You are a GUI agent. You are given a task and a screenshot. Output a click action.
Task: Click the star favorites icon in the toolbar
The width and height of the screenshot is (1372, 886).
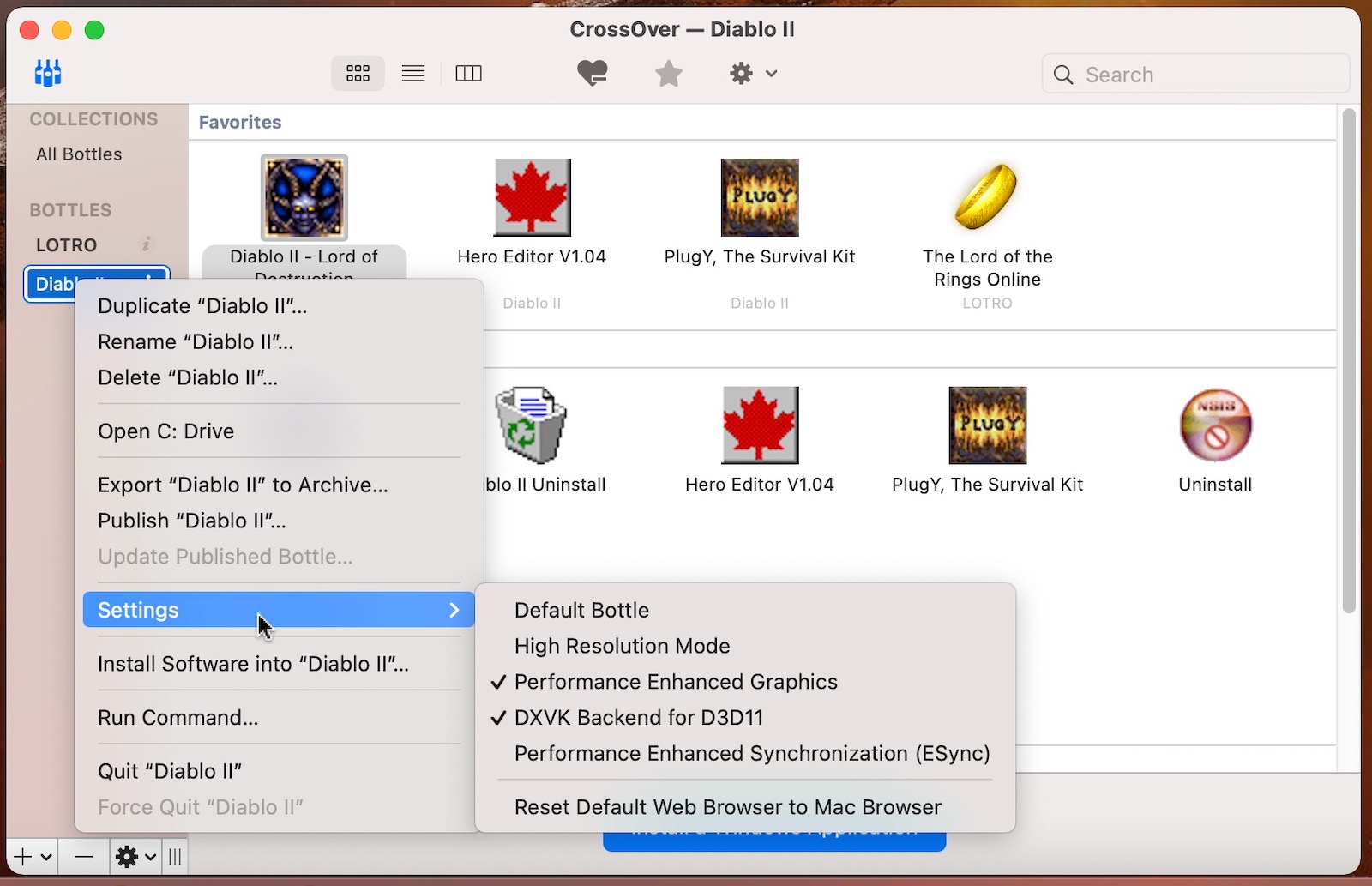click(x=668, y=74)
